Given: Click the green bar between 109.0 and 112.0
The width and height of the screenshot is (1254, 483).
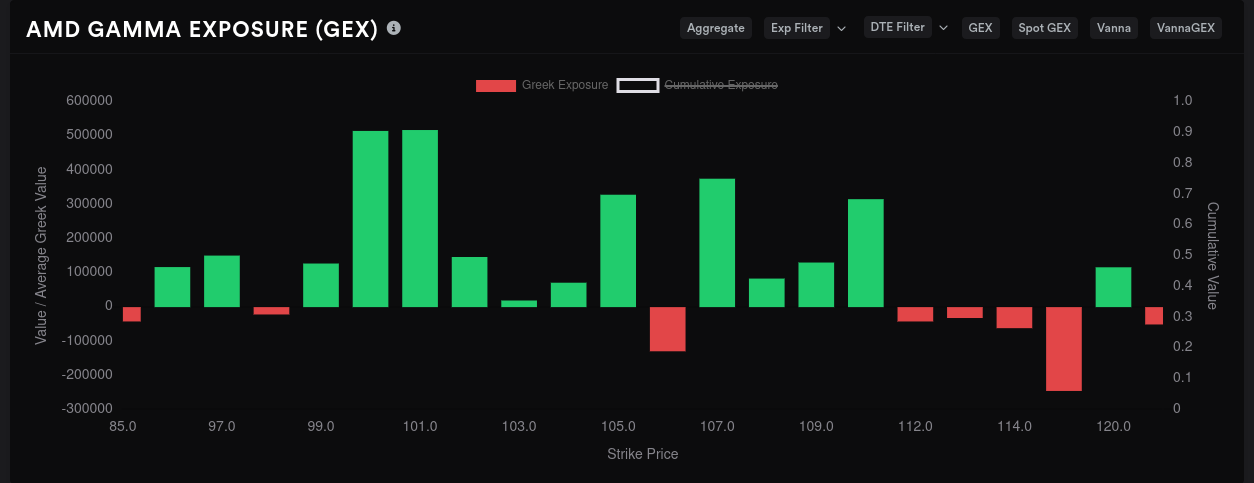Looking at the screenshot, I should click(866, 253).
